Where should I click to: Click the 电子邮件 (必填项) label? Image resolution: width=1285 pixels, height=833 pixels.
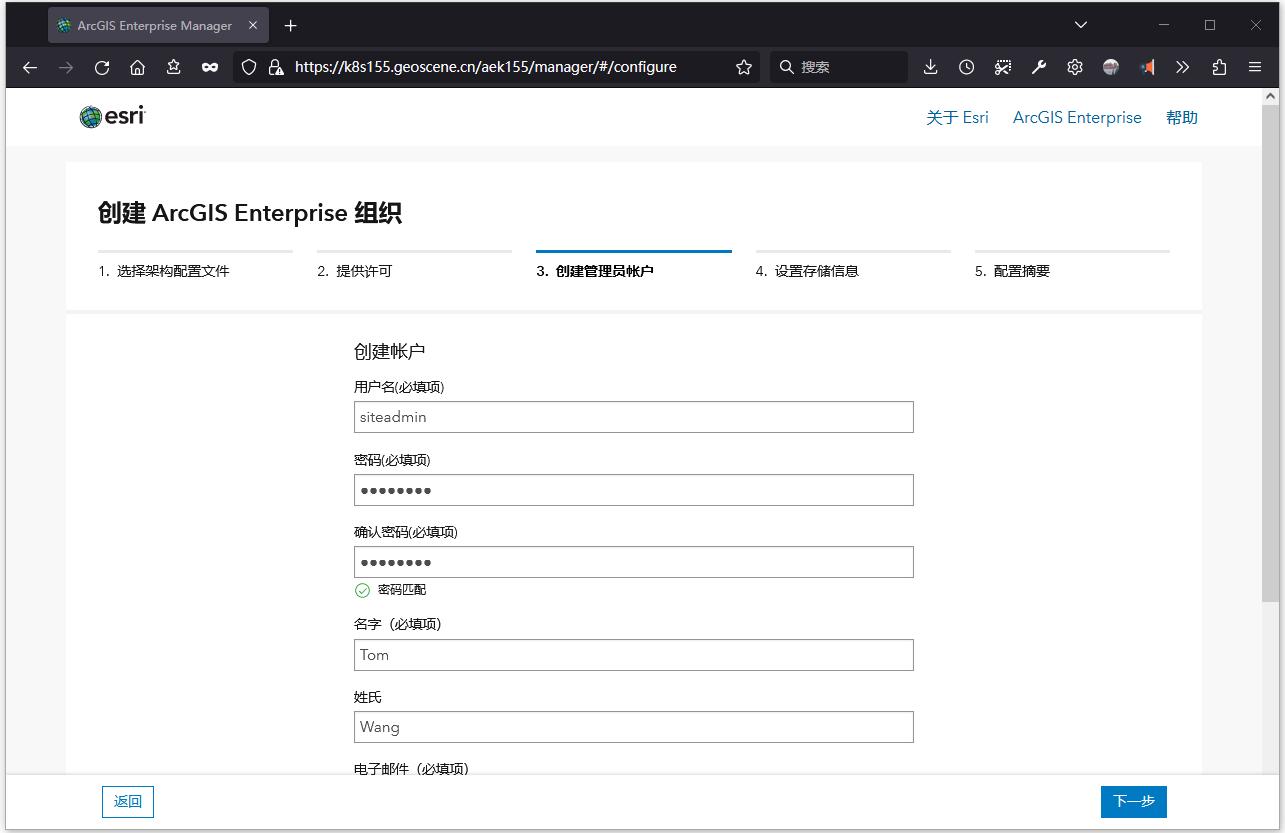[411, 768]
